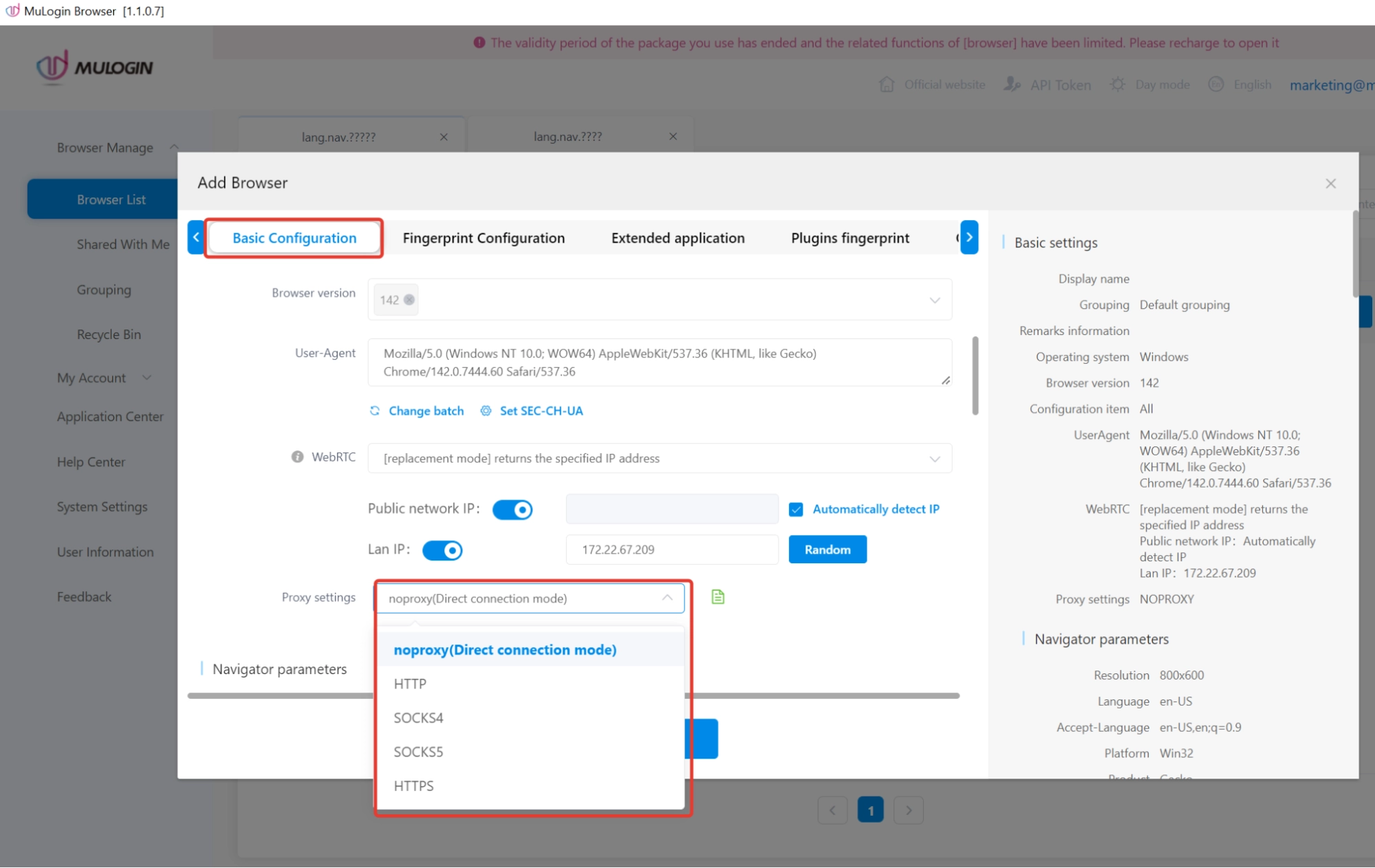Select SOCKS5 from the proxy options list
Image resolution: width=1375 pixels, height=868 pixels.
418,752
